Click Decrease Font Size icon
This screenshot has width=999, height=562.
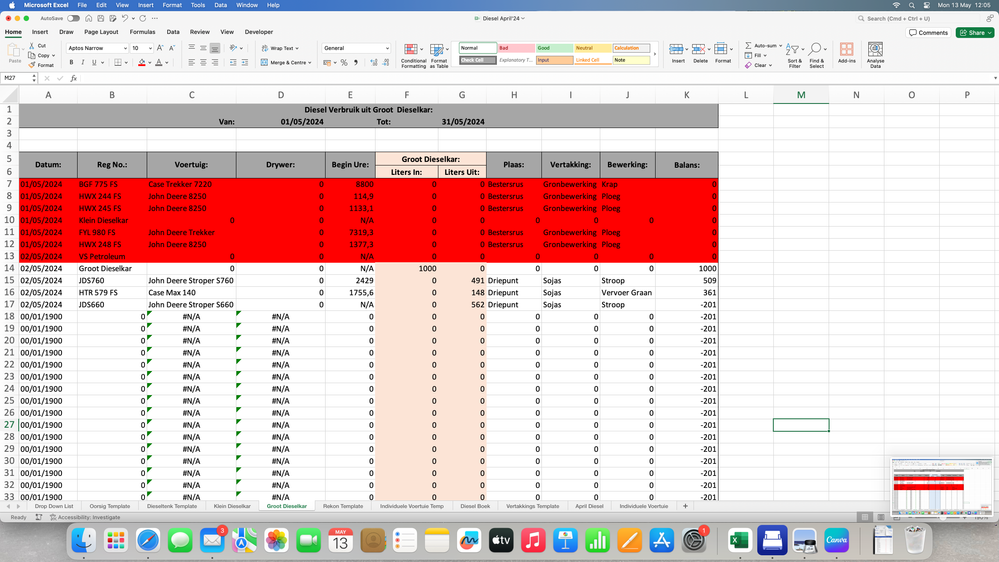click(x=171, y=48)
